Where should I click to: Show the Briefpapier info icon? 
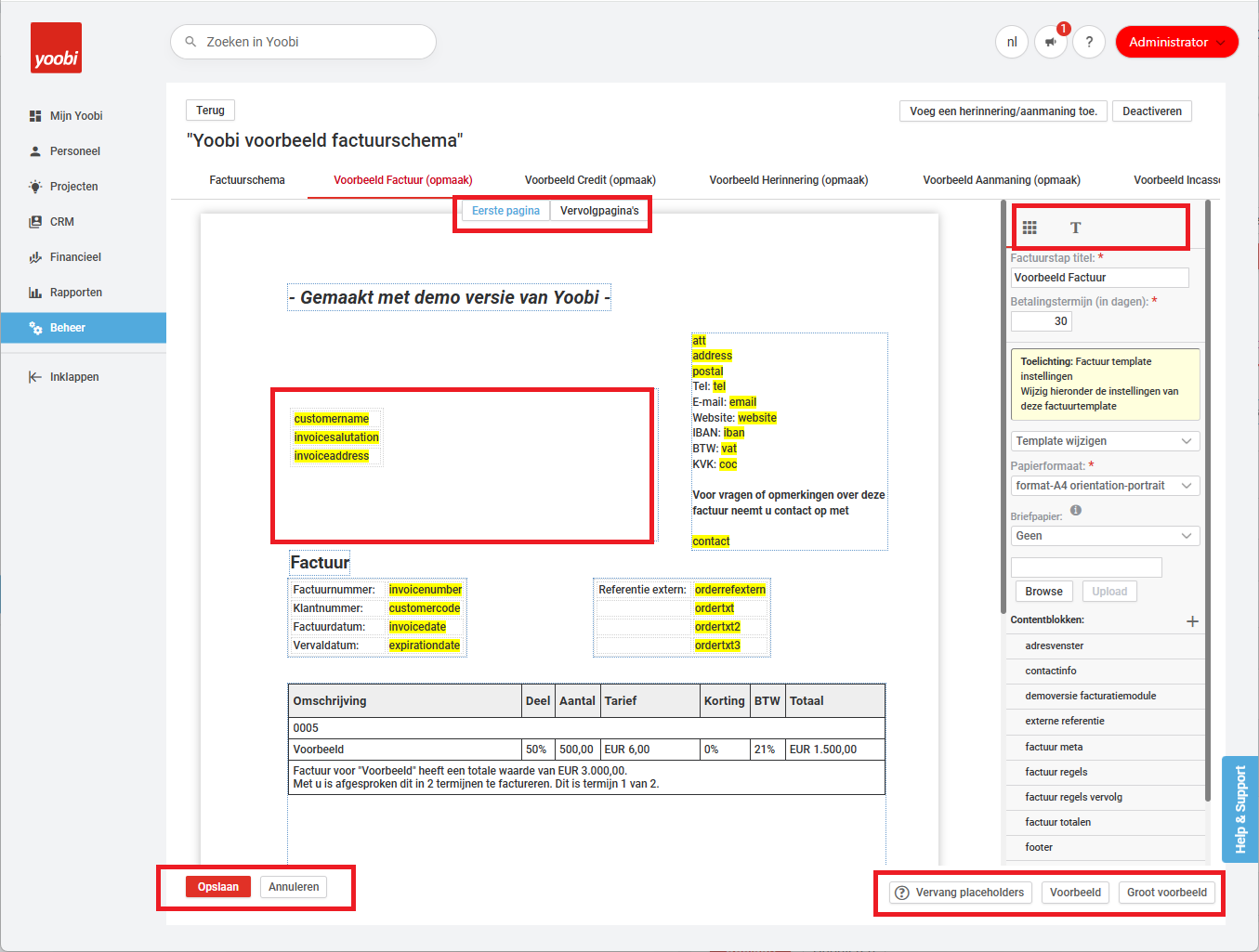[1076, 510]
